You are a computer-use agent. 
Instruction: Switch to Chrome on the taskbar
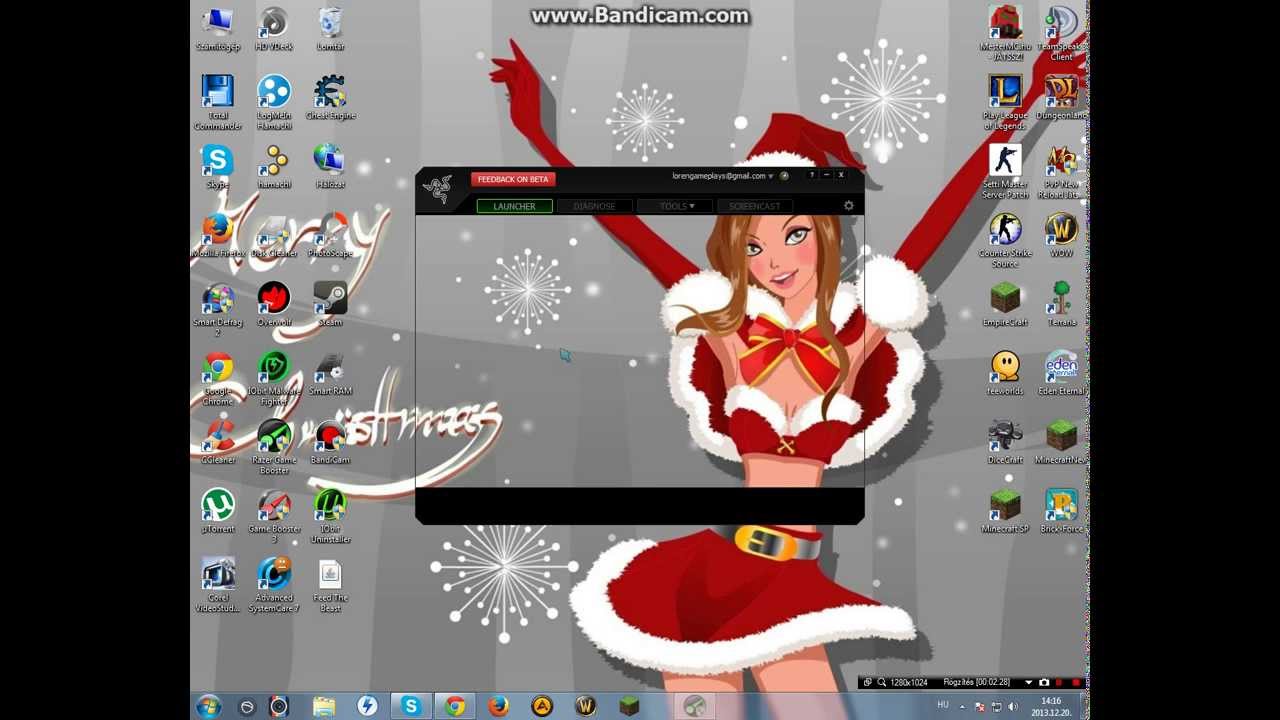coord(455,706)
